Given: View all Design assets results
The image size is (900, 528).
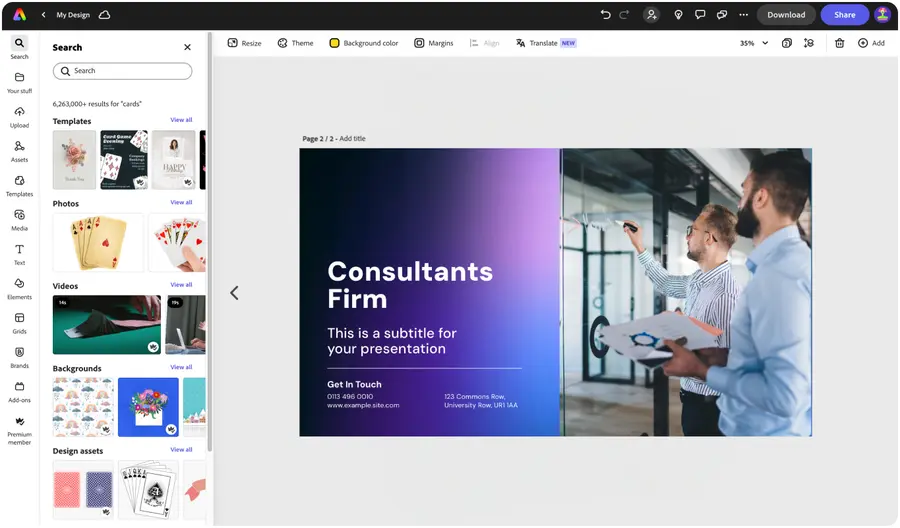Looking at the screenshot, I should tap(181, 450).
